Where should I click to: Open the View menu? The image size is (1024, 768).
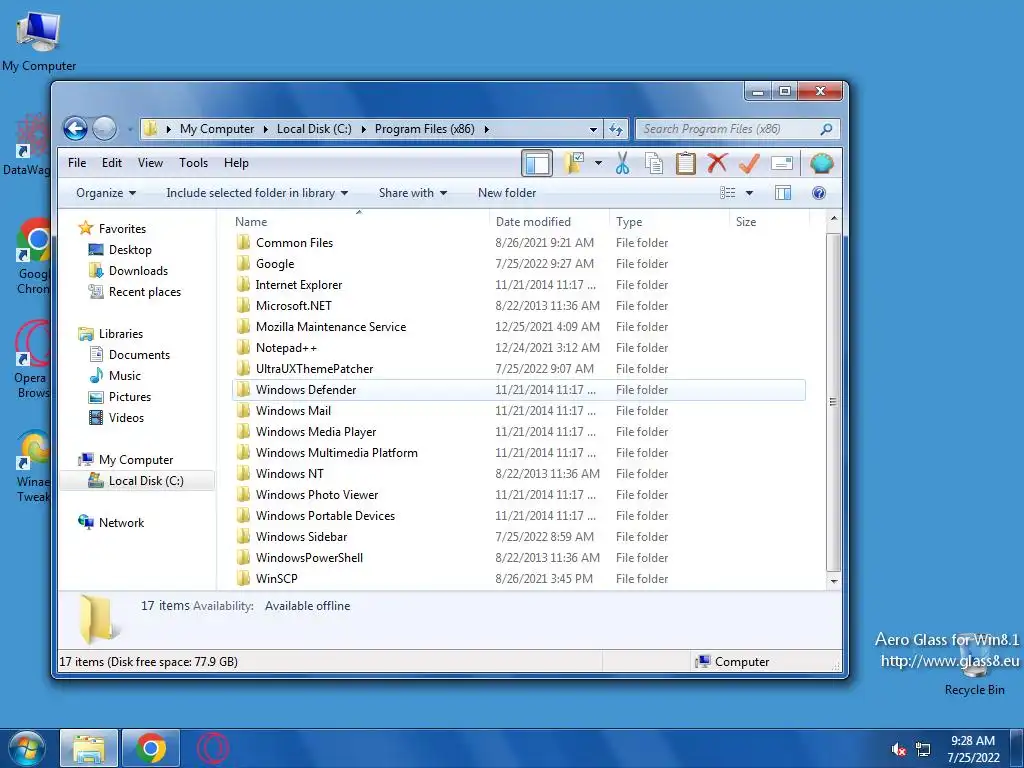pos(150,163)
